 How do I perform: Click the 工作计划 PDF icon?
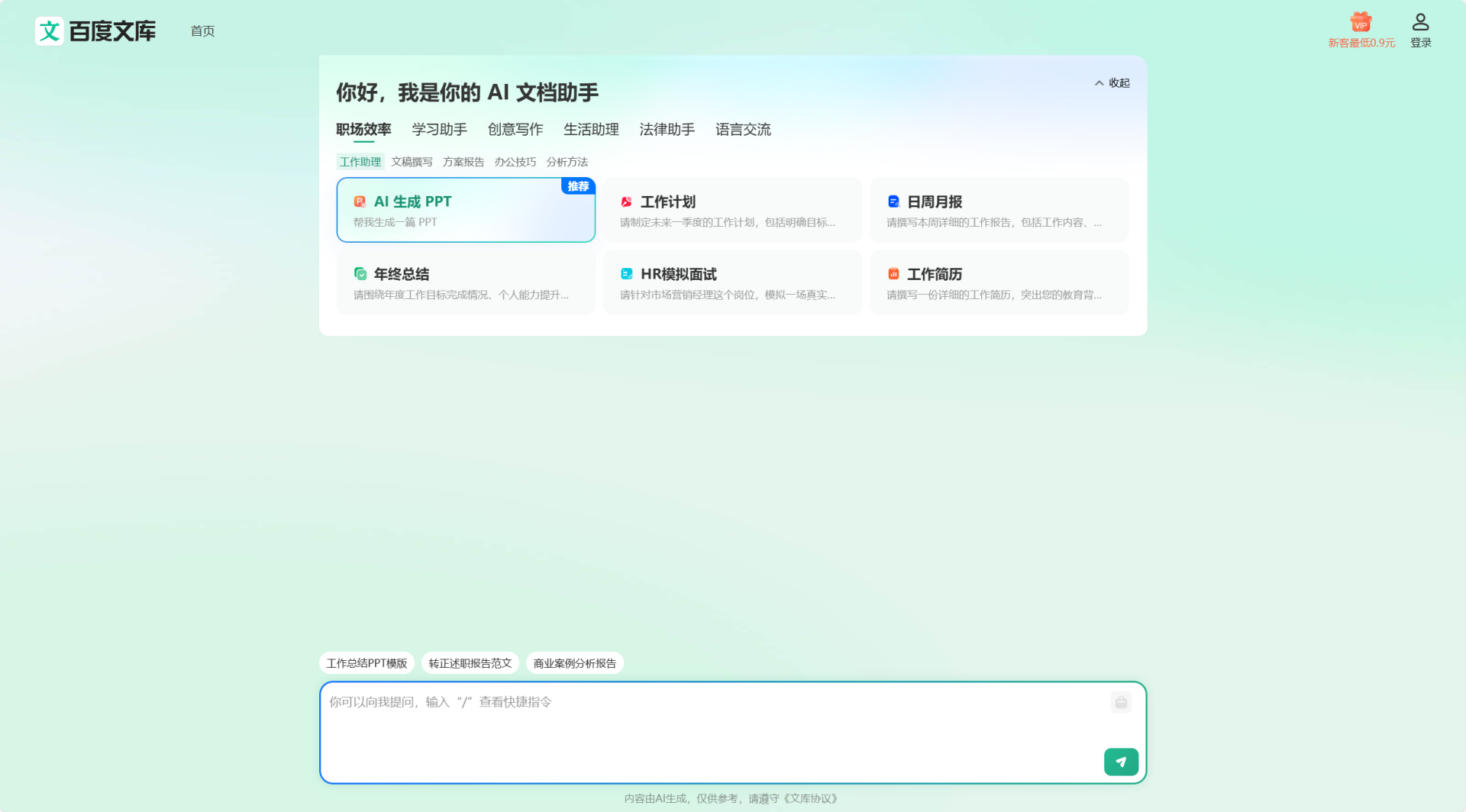(625, 201)
